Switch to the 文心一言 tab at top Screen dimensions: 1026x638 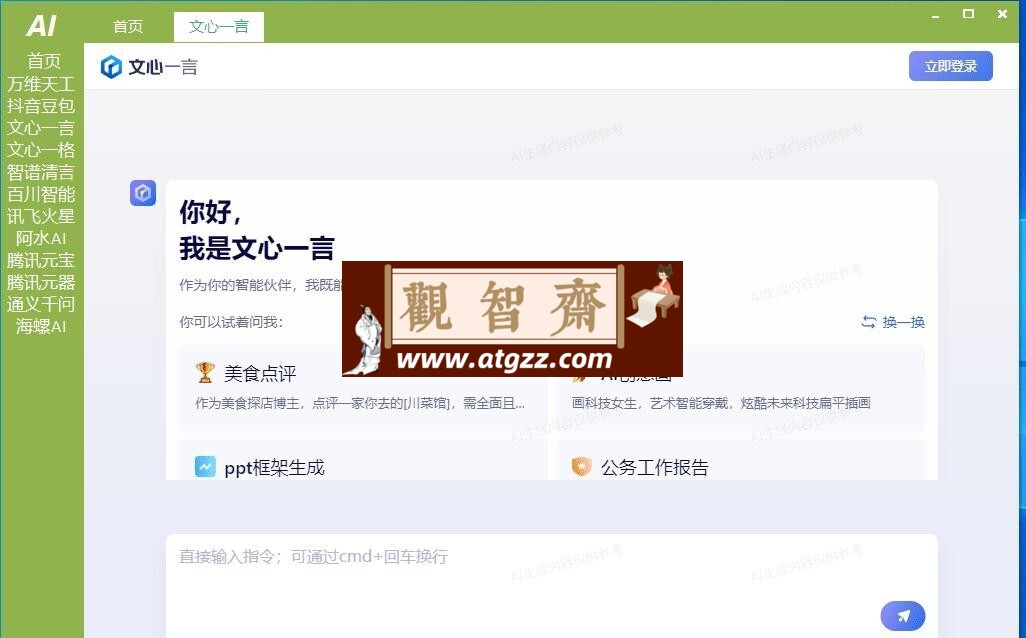tap(219, 27)
